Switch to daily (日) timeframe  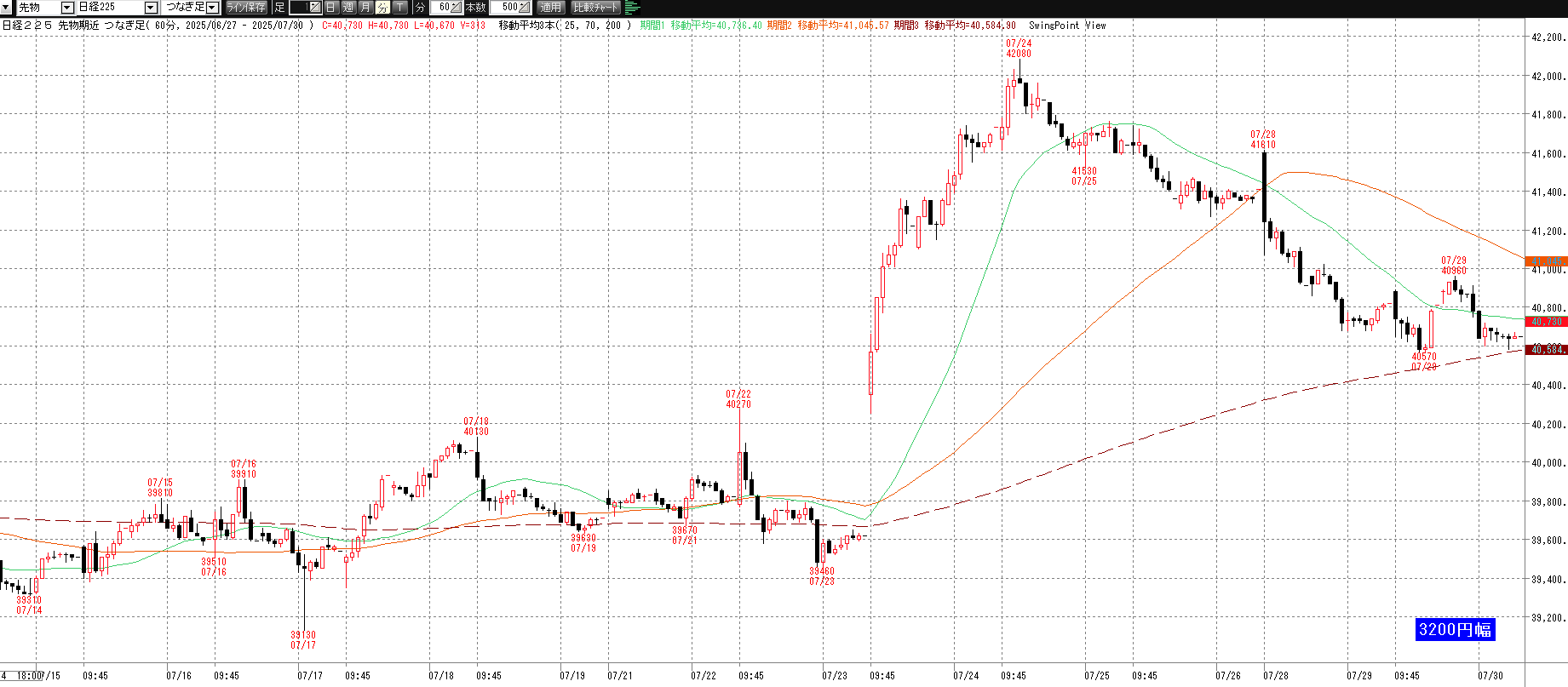(331, 8)
